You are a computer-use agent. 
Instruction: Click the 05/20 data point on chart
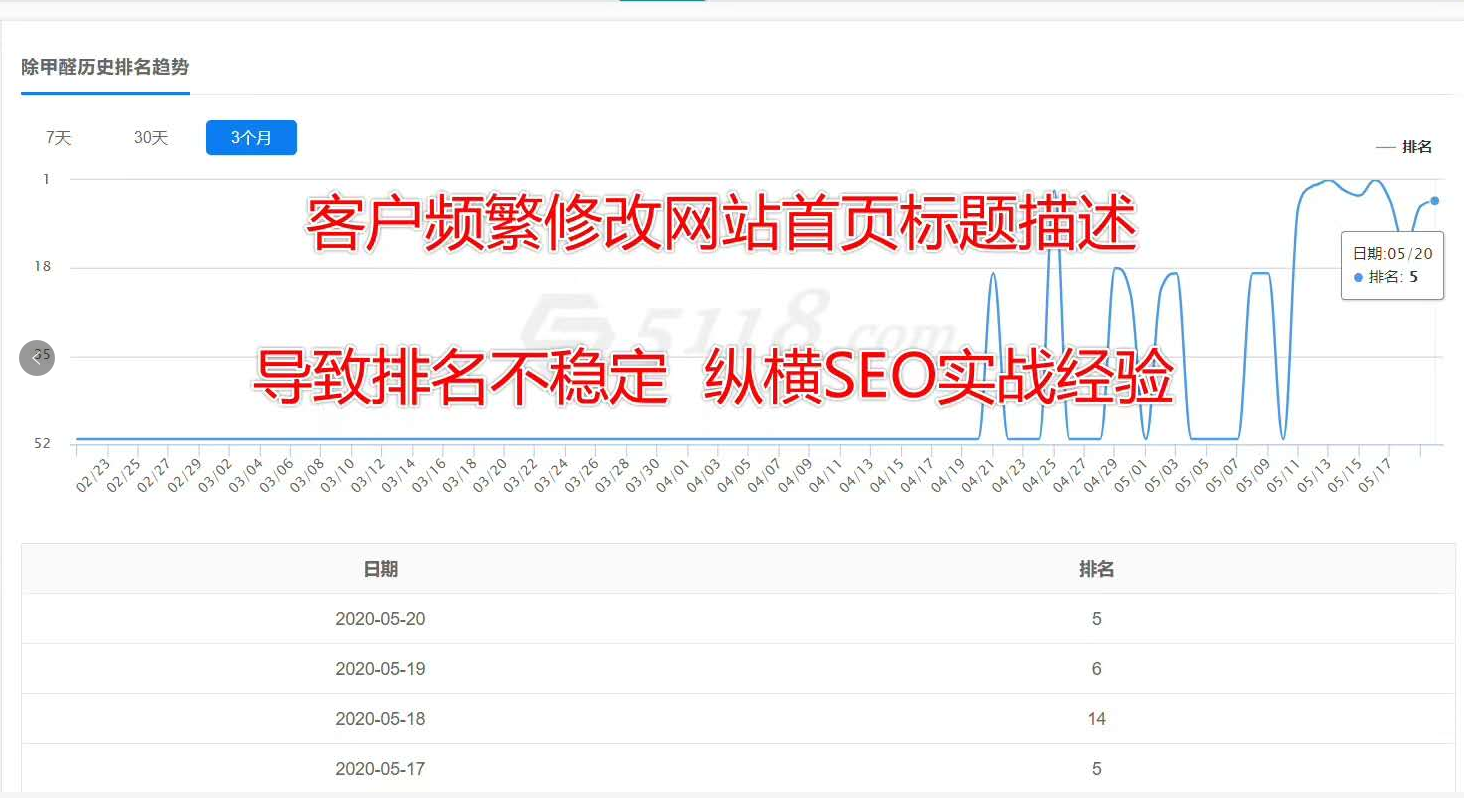[1434, 201]
